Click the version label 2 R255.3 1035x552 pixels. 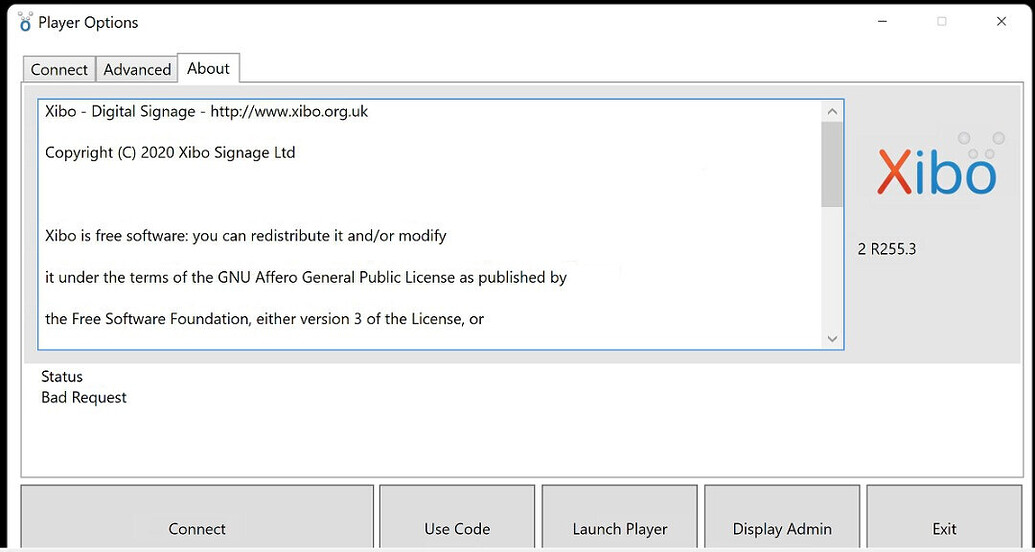pyautogui.click(x=887, y=249)
